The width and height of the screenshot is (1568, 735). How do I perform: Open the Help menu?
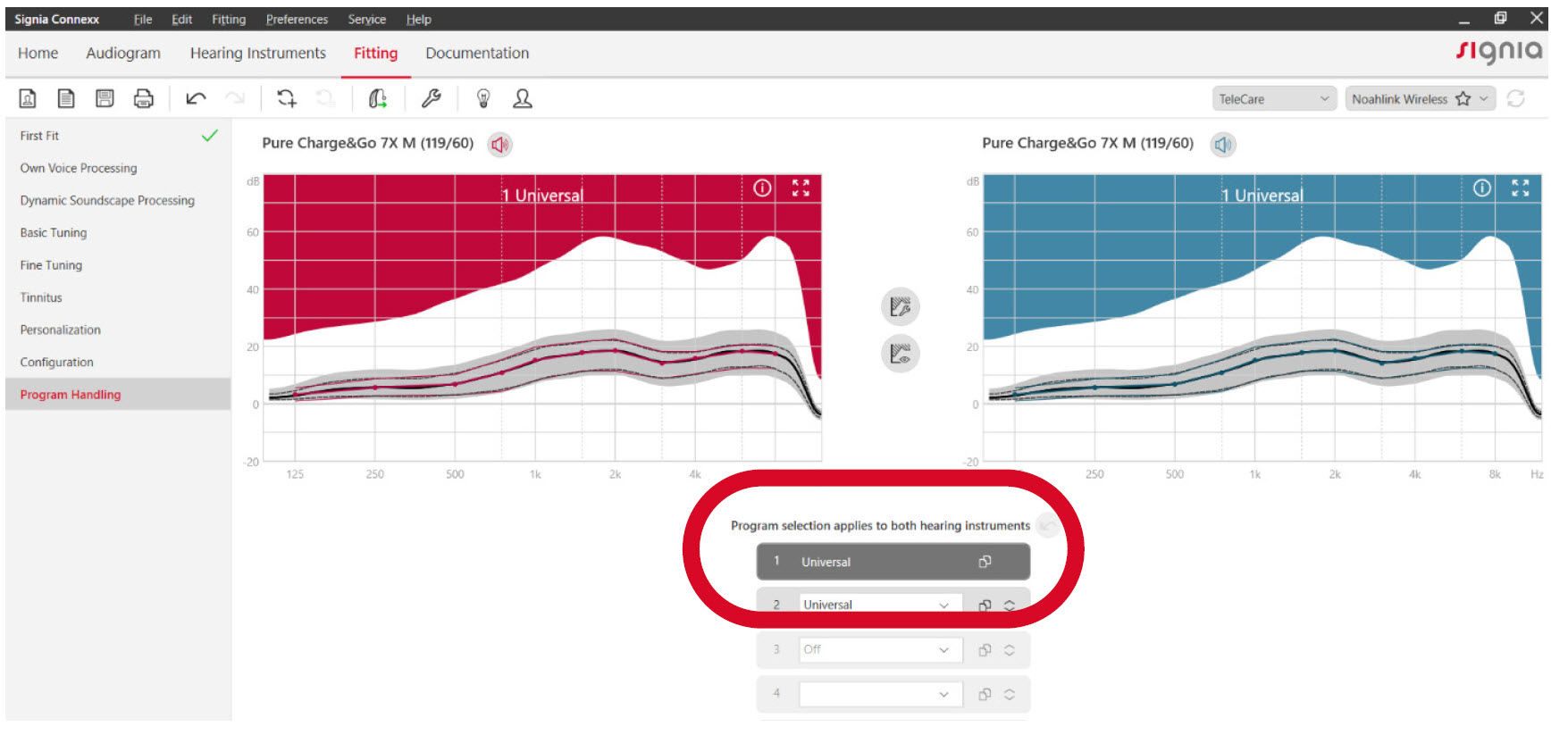coord(418,19)
